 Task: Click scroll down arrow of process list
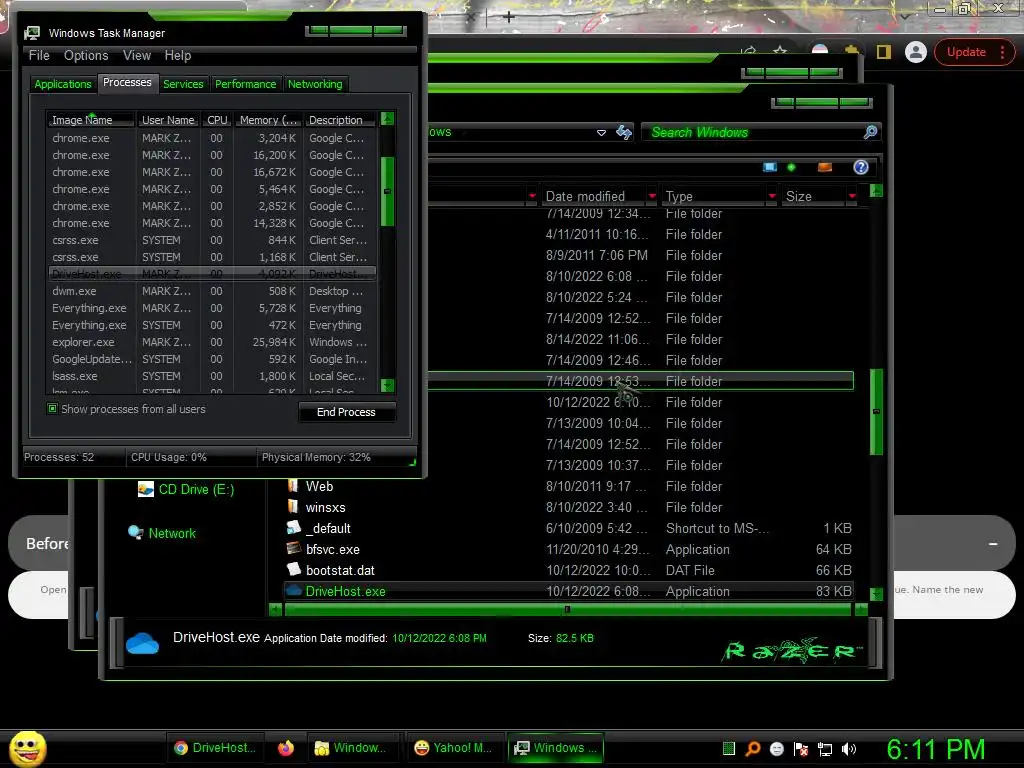click(387, 385)
